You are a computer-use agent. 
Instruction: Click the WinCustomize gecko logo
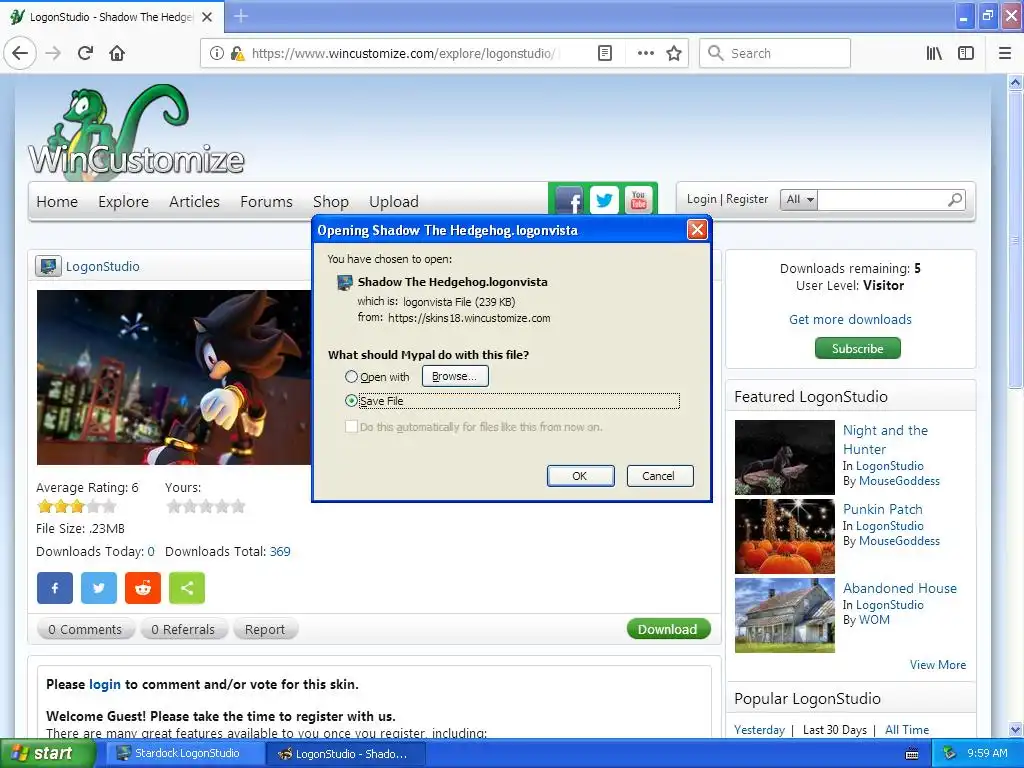(136, 131)
